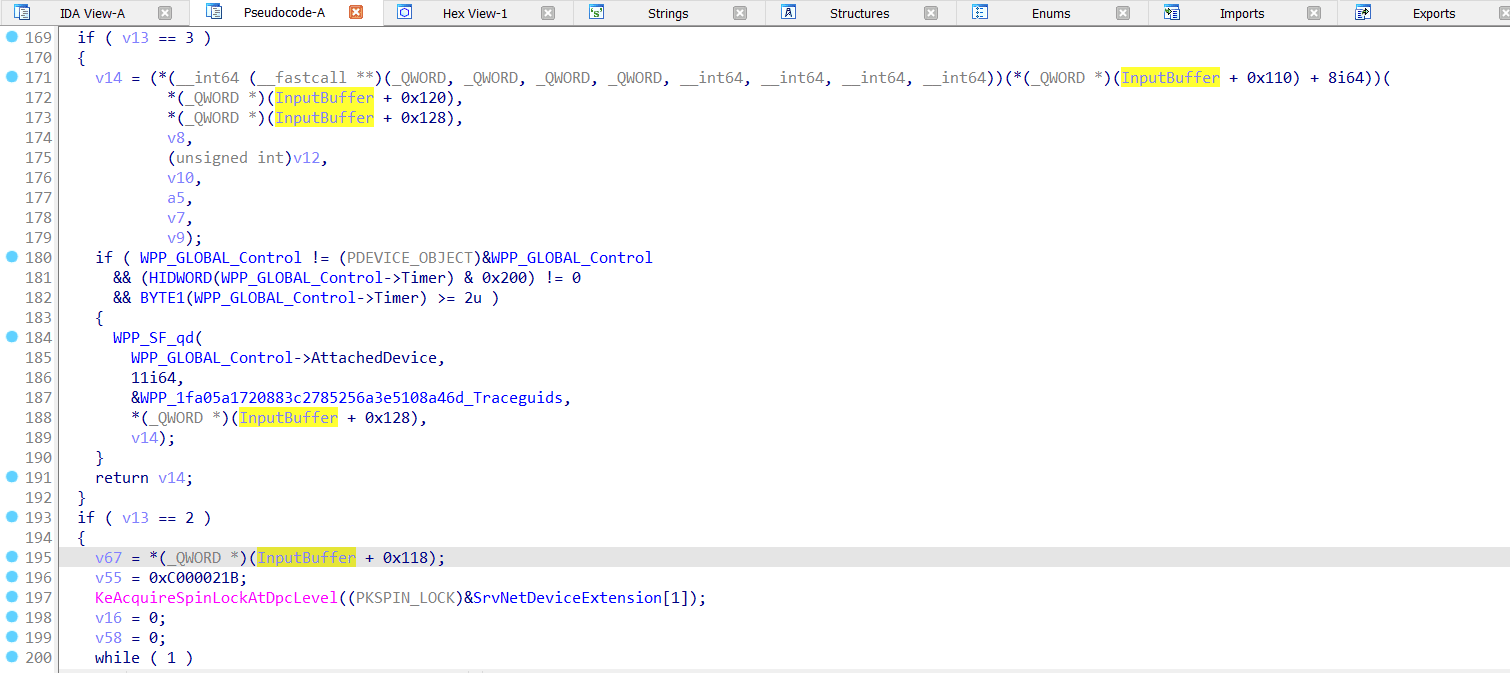This screenshot has width=1510, height=673.
Task: Select the v67 variable on line 195
Action: pyautogui.click(x=108, y=557)
